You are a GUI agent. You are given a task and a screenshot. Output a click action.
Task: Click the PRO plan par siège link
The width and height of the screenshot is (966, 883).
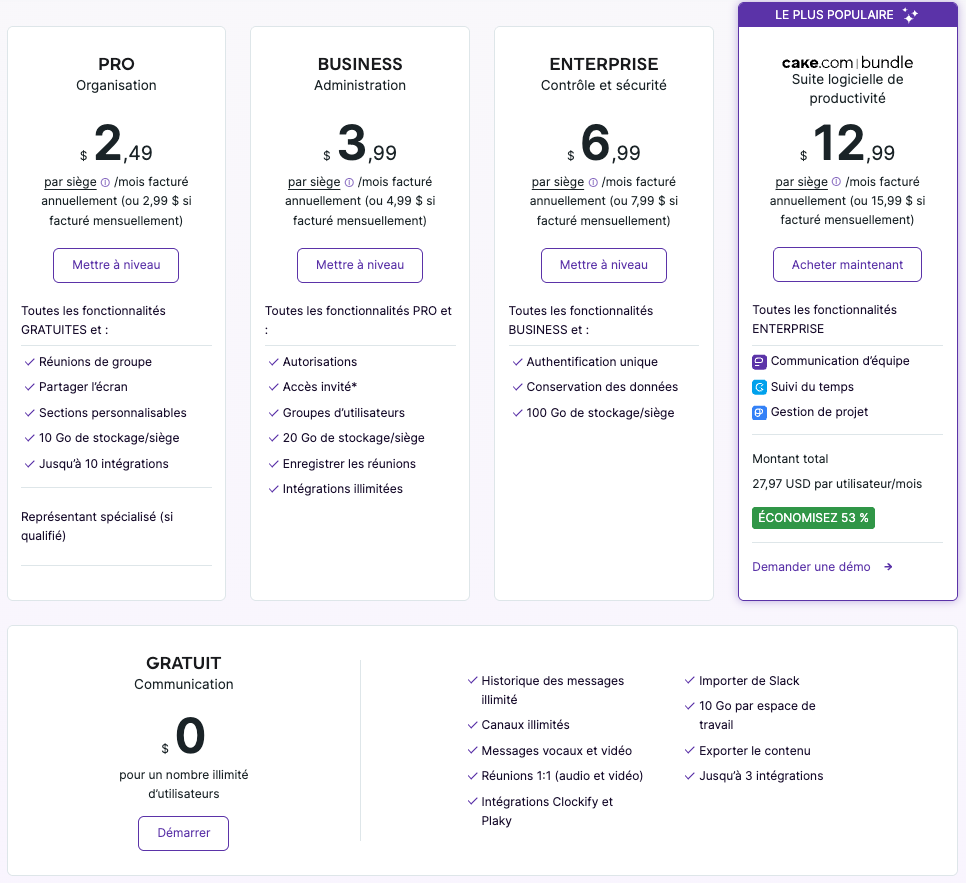click(x=70, y=182)
